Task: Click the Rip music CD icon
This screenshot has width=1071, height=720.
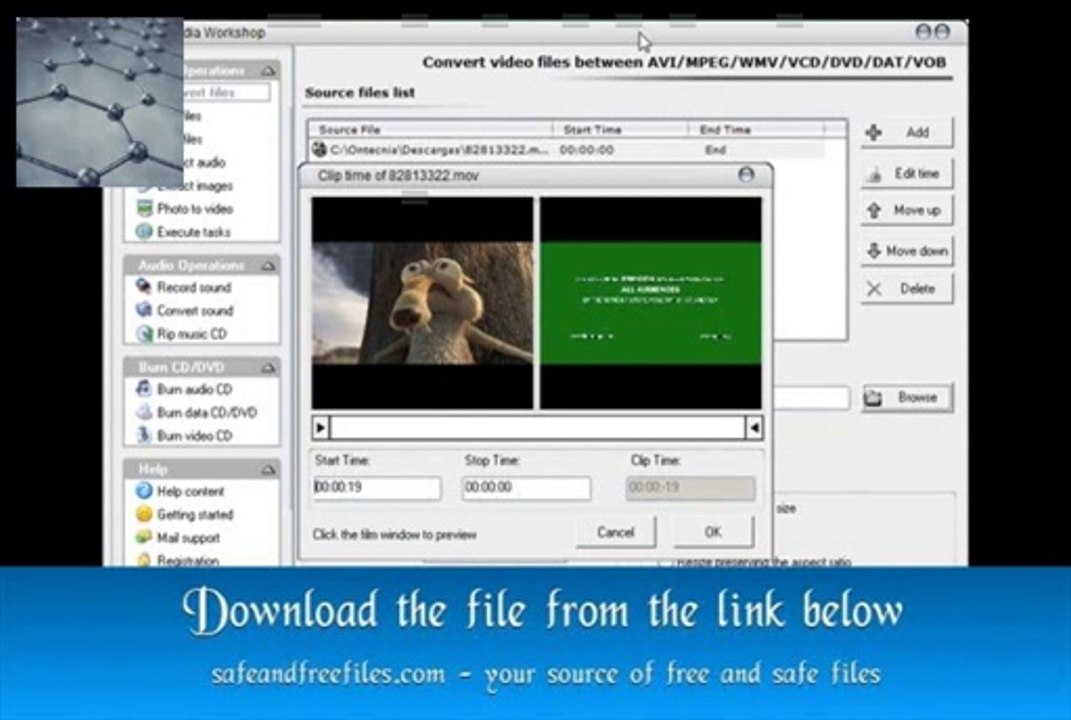Action: [144, 333]
